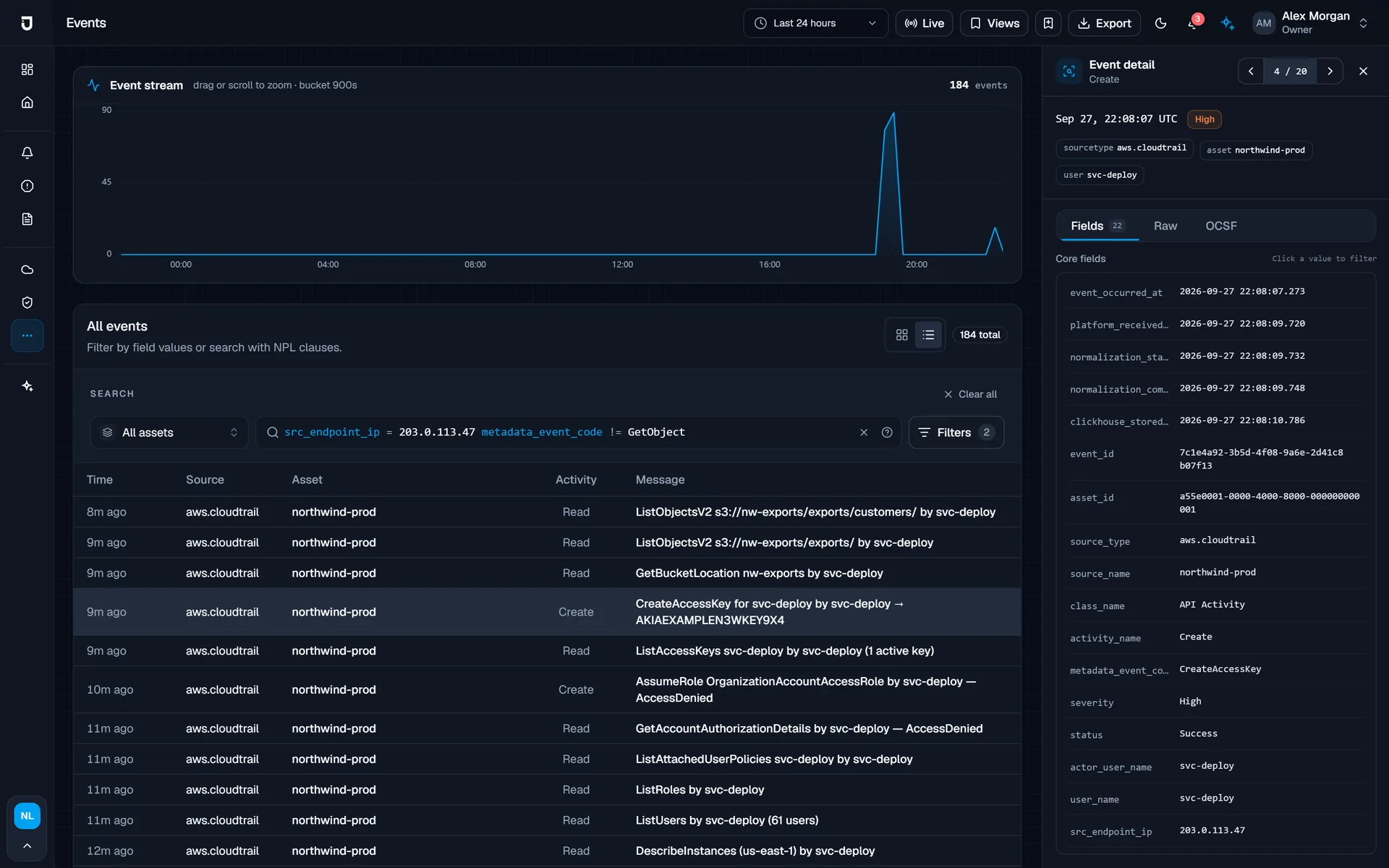Switch to the OCSF tab
The height and width of the screenshot is (868, 1389).
coord(1220,226)
